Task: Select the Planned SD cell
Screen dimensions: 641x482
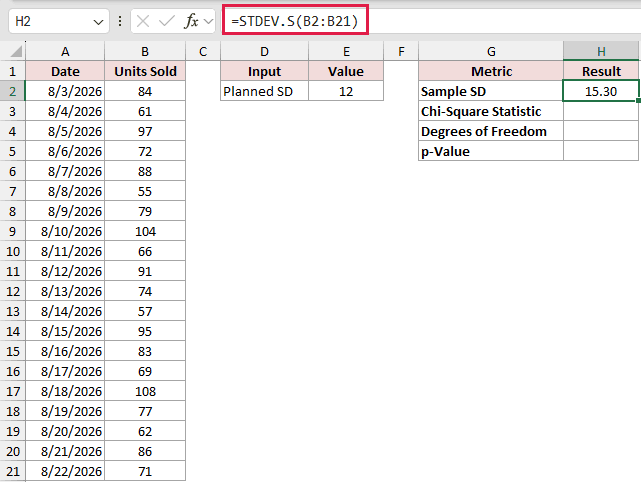Action: [264, 91]
